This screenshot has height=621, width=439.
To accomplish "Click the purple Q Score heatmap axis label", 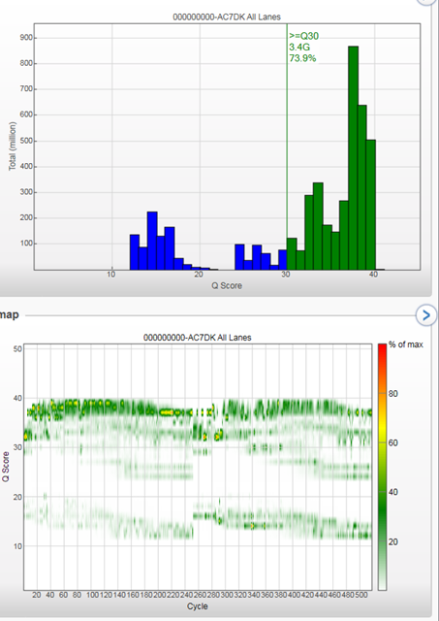I will tap(6, 467).
